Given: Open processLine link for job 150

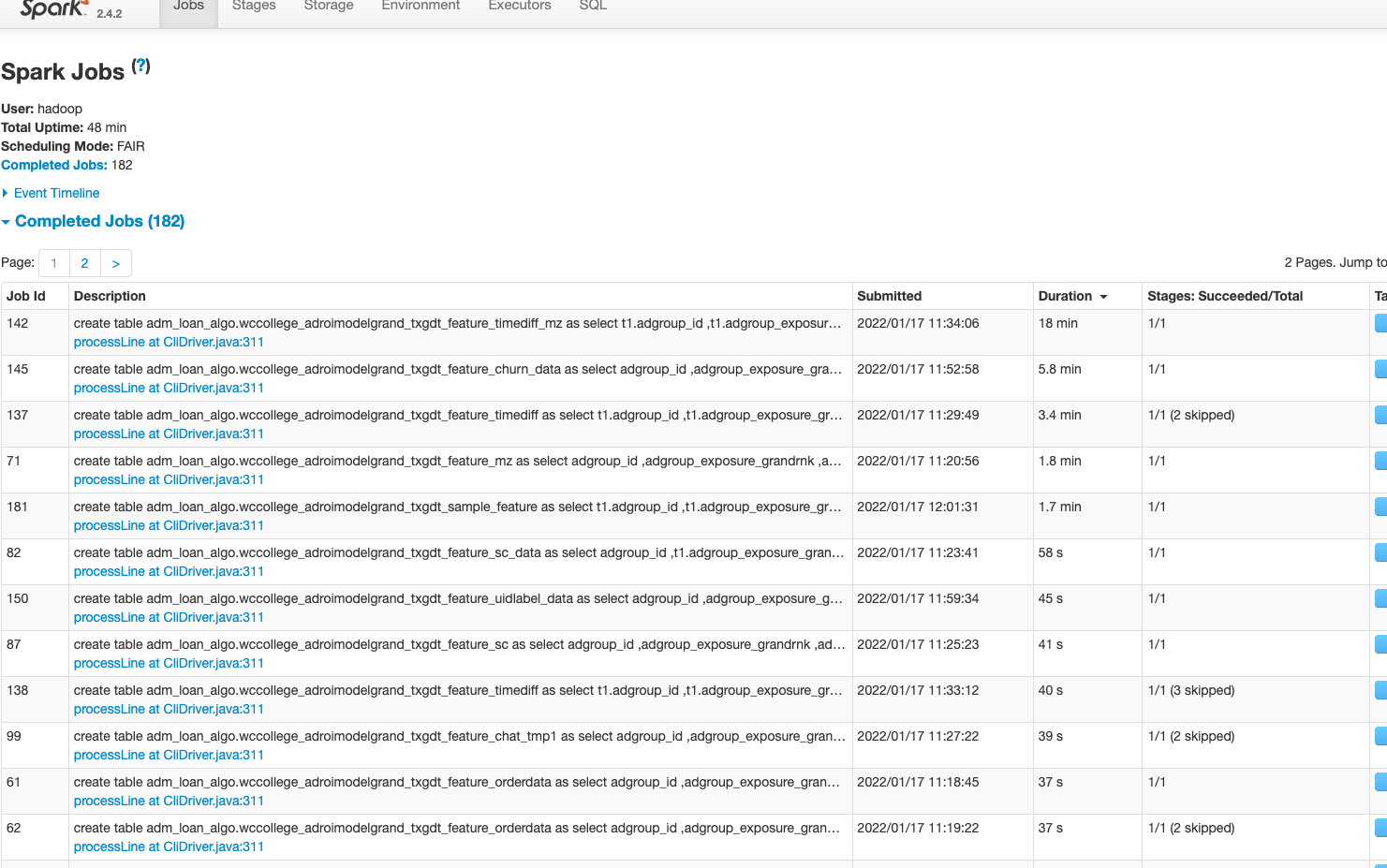Looking at the screenshot, I should click(169, 617).
